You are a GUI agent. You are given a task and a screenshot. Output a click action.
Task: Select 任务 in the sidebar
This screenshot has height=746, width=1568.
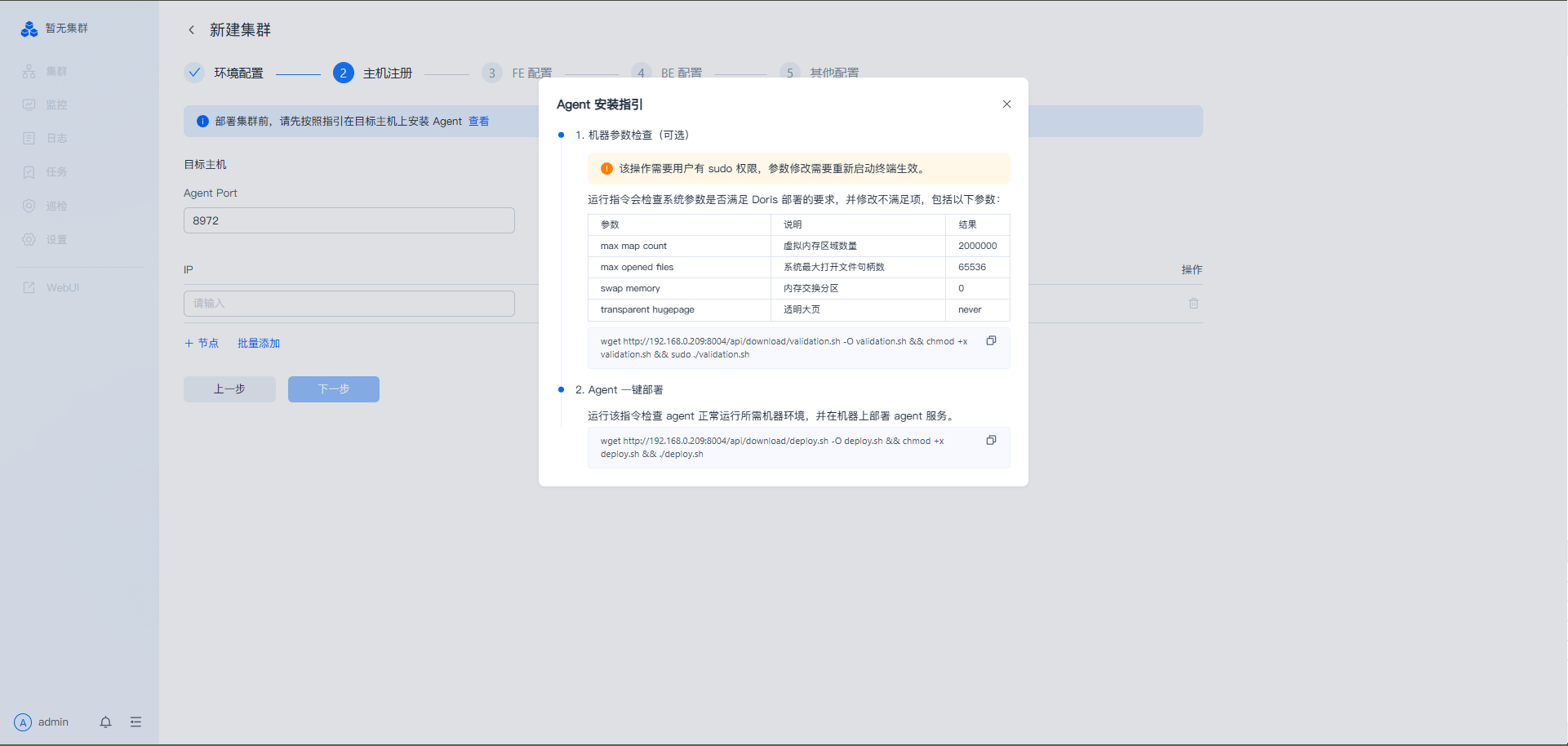[56, 172]
